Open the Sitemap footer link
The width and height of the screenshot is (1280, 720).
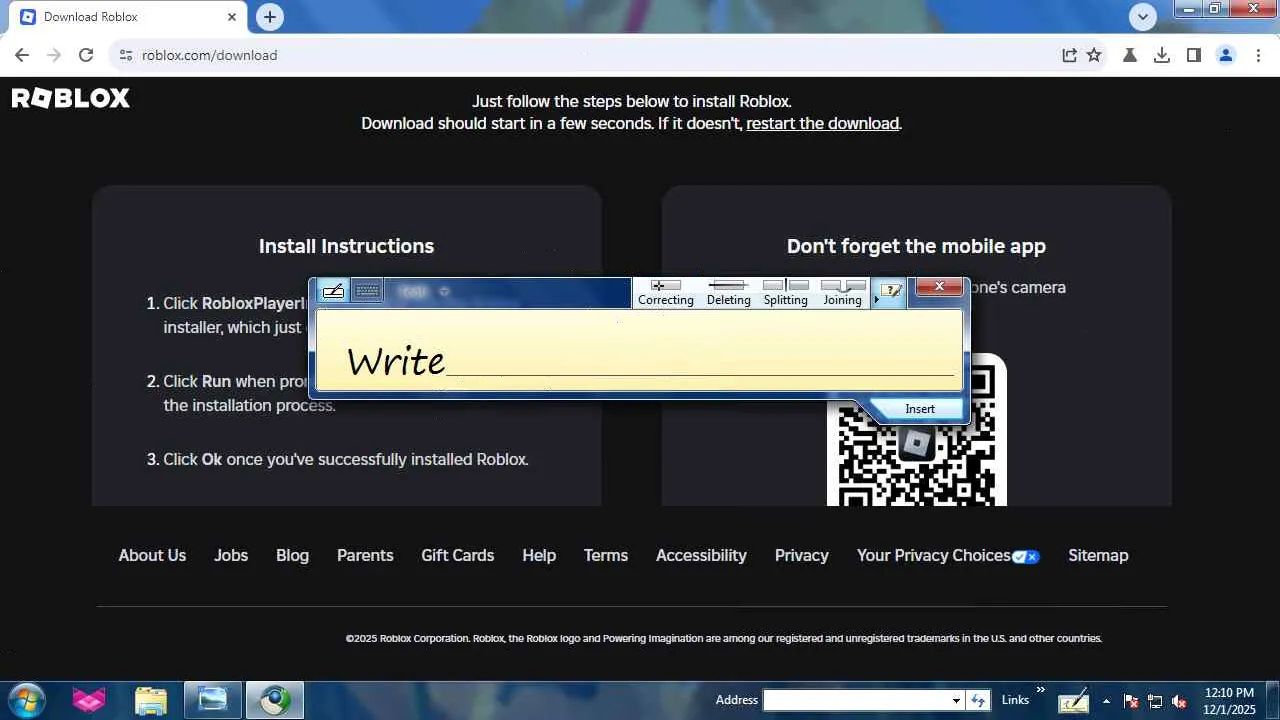coord(1098,556)
